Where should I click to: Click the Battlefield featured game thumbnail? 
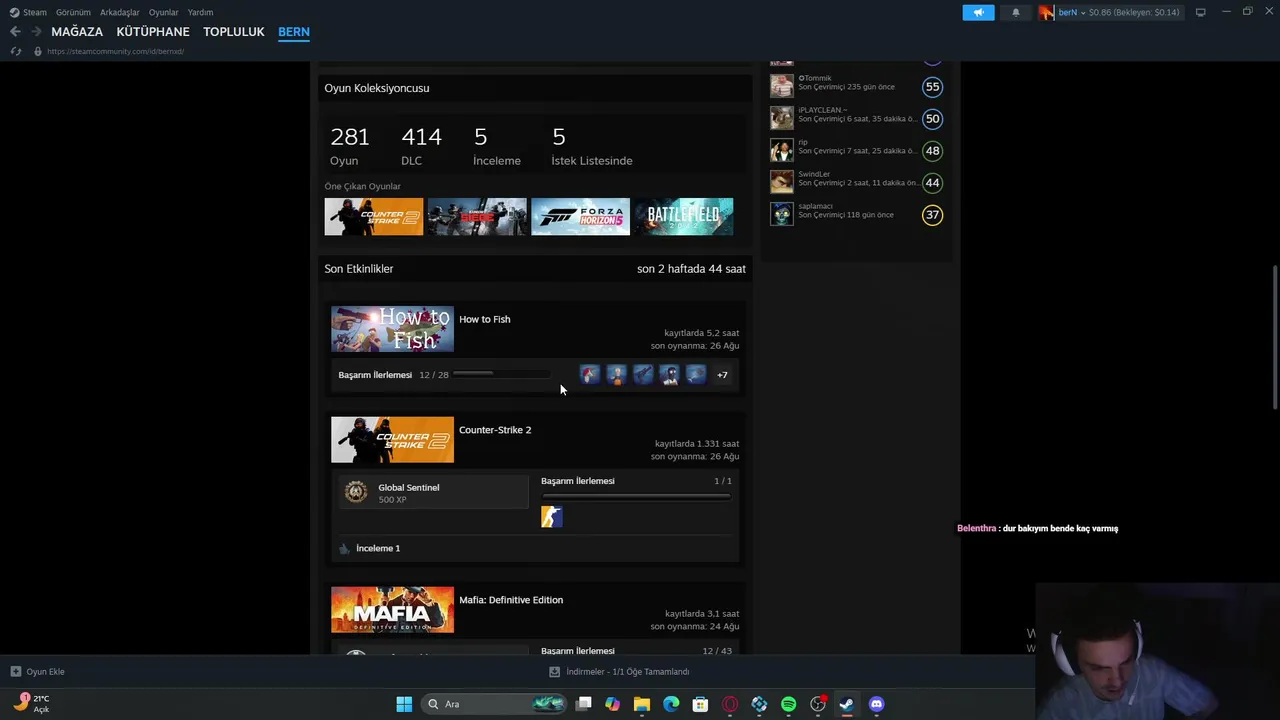coord(684,217)
